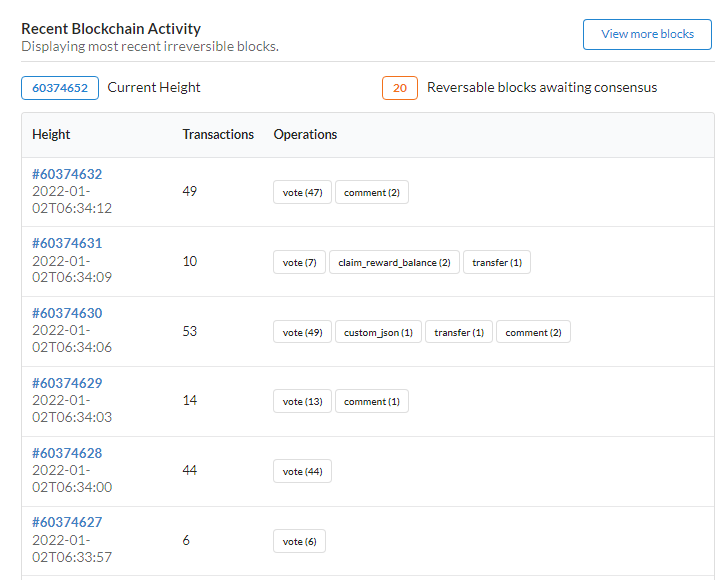The height and width of the screenshot is (580, 715).
Task: Click transaction count 6 in Transactions column
Action: pyautogui.click(x=186, y=540)
